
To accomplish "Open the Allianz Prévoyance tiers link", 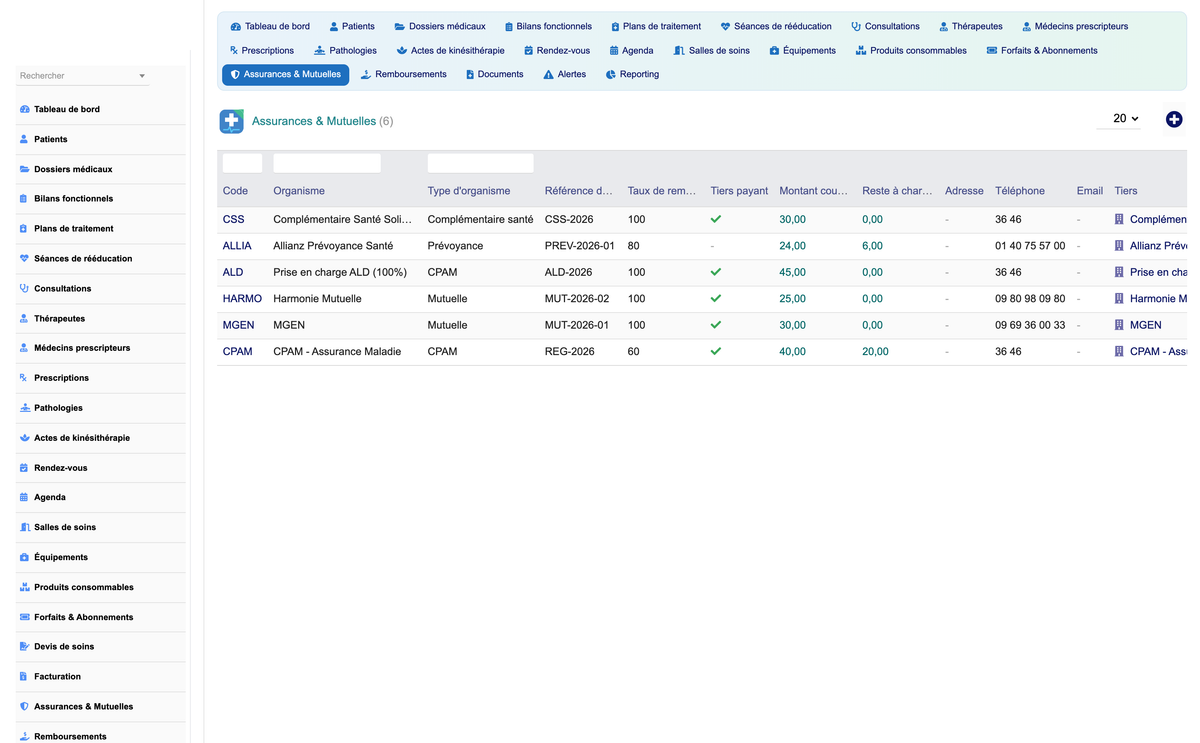I will click(1158, 246).
